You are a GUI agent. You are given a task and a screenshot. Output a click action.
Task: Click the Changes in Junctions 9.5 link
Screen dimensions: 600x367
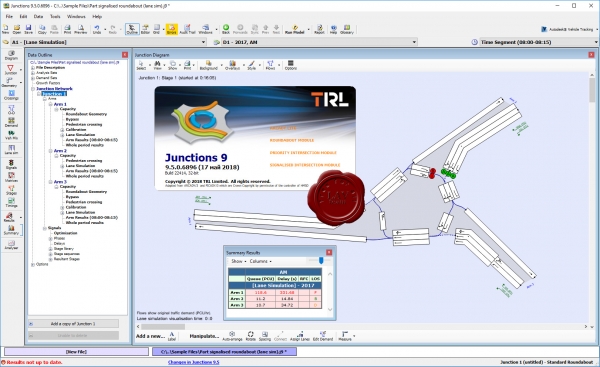[194, 362]
